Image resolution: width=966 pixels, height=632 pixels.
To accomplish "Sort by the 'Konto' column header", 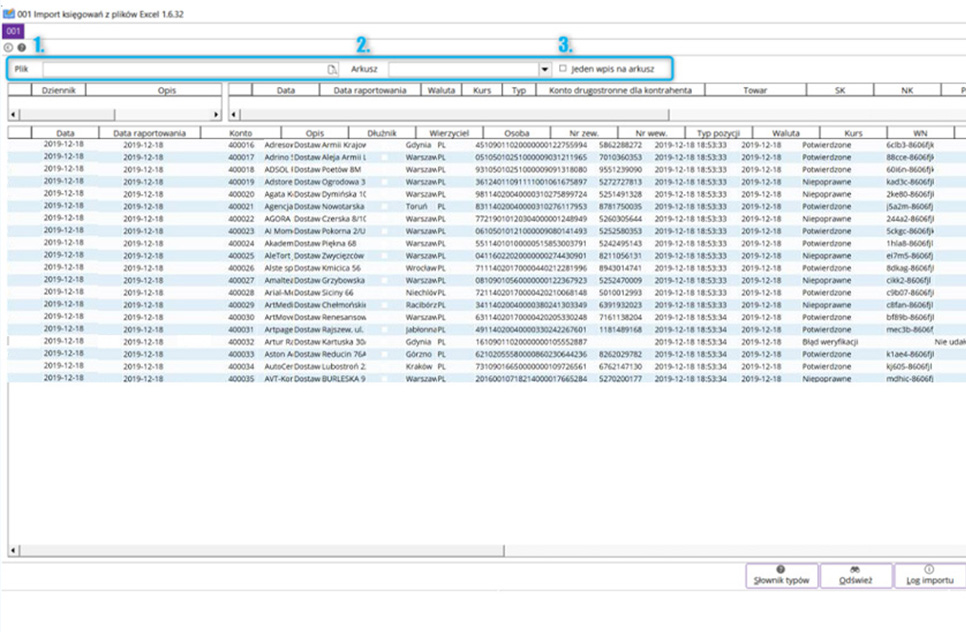I will (240, 132).
